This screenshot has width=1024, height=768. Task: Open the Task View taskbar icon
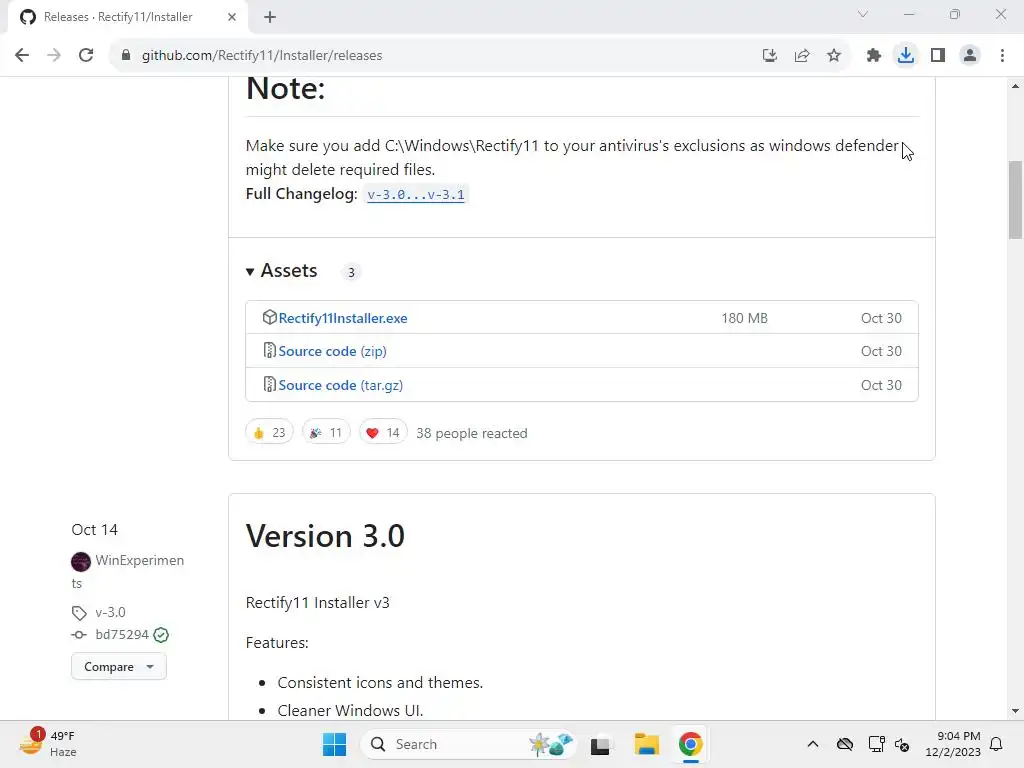click(x=600, y=744)
